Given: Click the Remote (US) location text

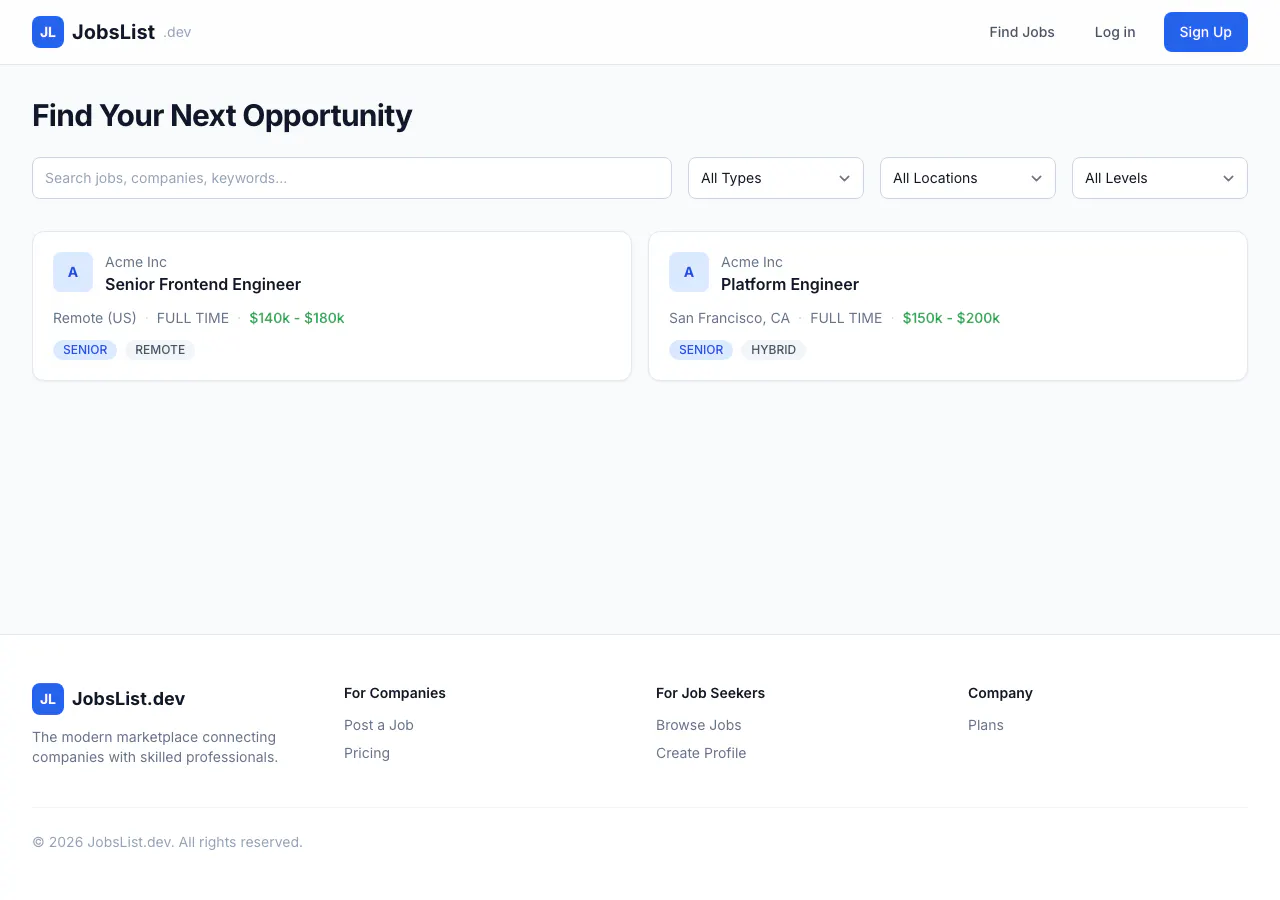Looking at the screenshot, I should [95, 318].
